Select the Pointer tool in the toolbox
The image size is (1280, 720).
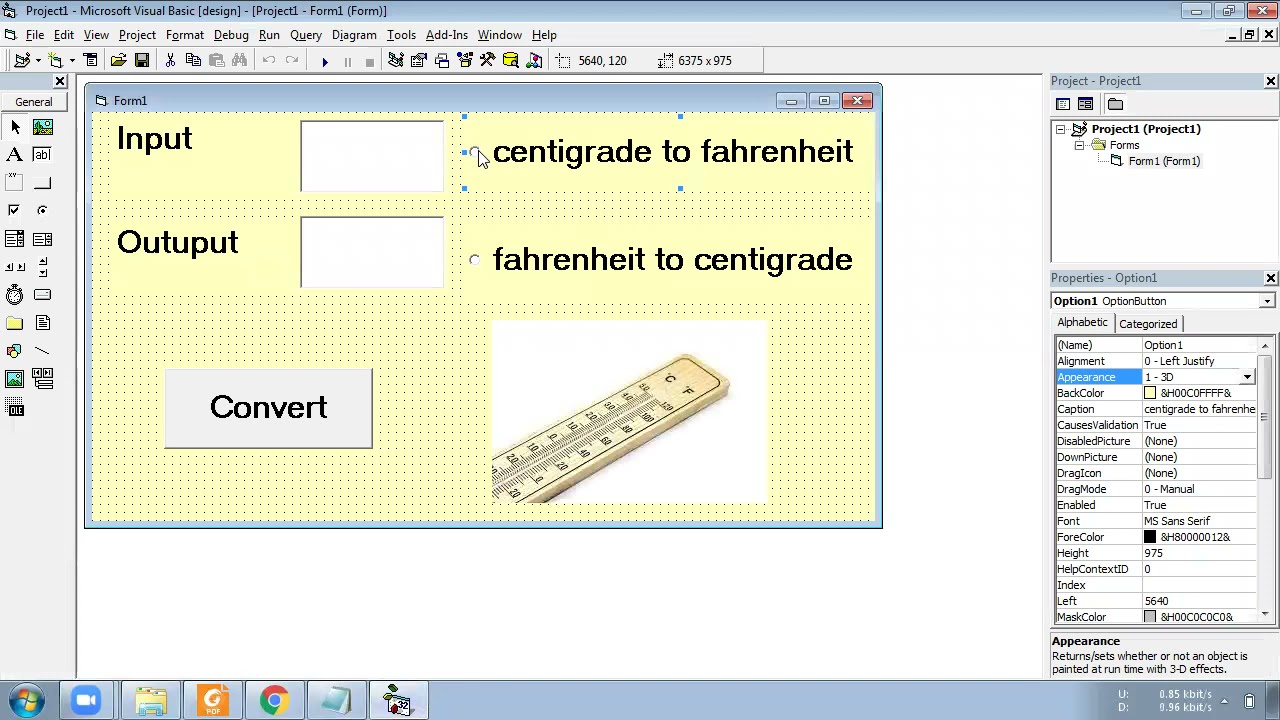[15, 127]
